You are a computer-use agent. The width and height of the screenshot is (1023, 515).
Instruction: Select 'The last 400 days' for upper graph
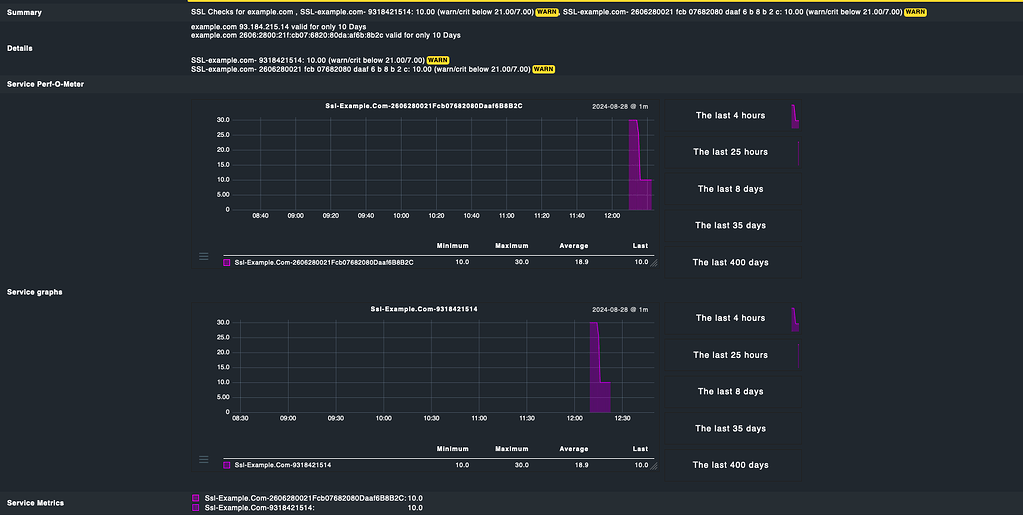coord(730,263)
